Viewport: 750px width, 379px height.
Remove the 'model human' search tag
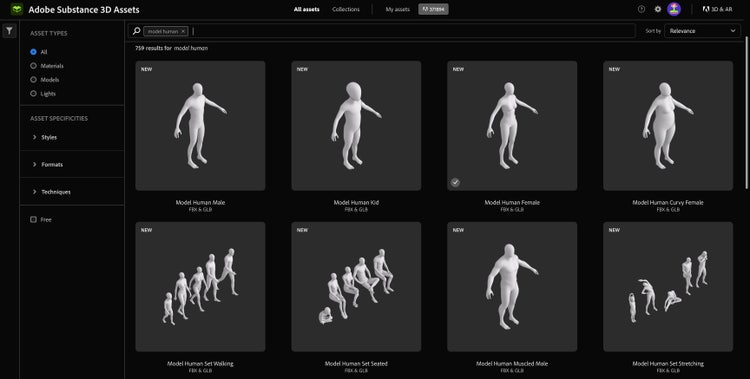point(183,31)
